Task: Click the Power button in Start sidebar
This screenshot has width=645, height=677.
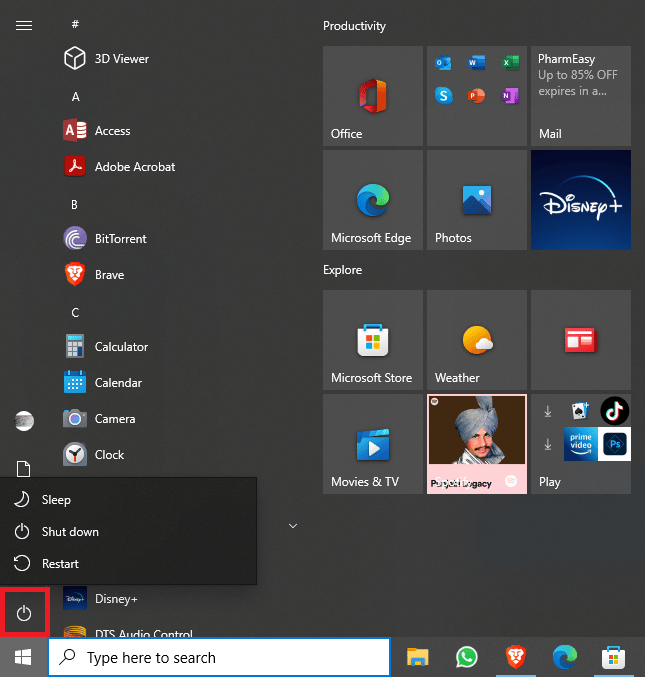Action: point(26,611)
